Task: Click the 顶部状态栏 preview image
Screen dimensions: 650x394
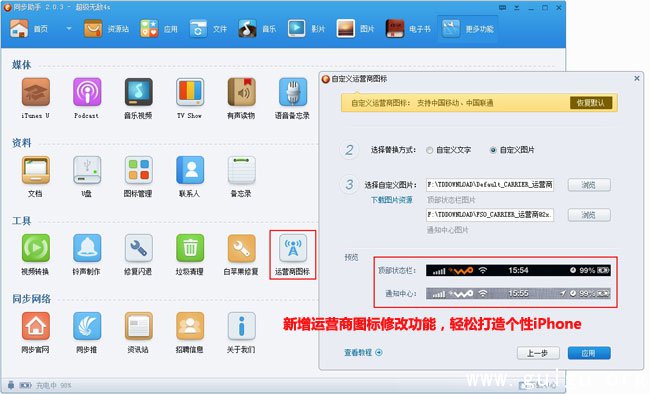Action: tap(518, 270)
